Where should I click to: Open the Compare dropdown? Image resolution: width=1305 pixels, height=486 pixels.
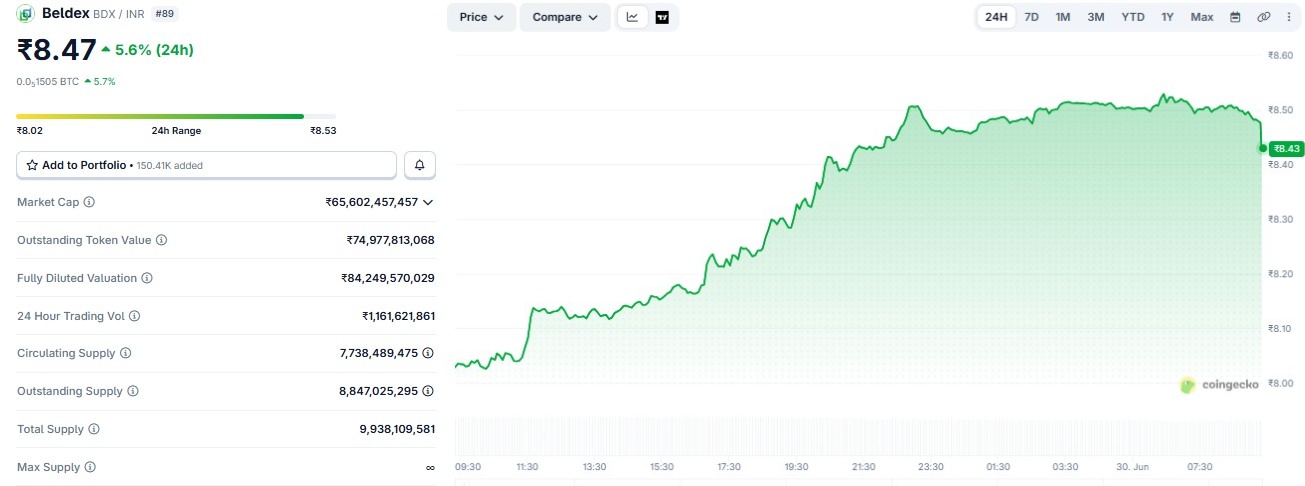565,17
